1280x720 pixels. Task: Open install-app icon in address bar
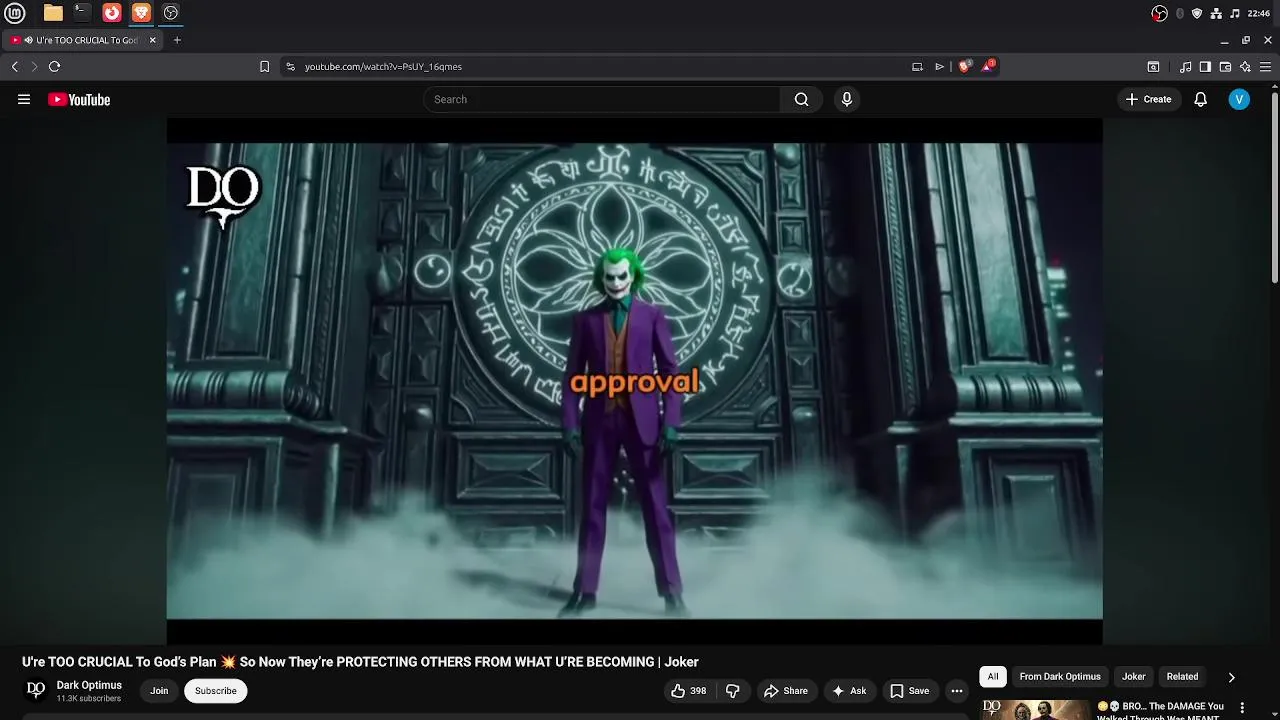click(x=917, y=66)
